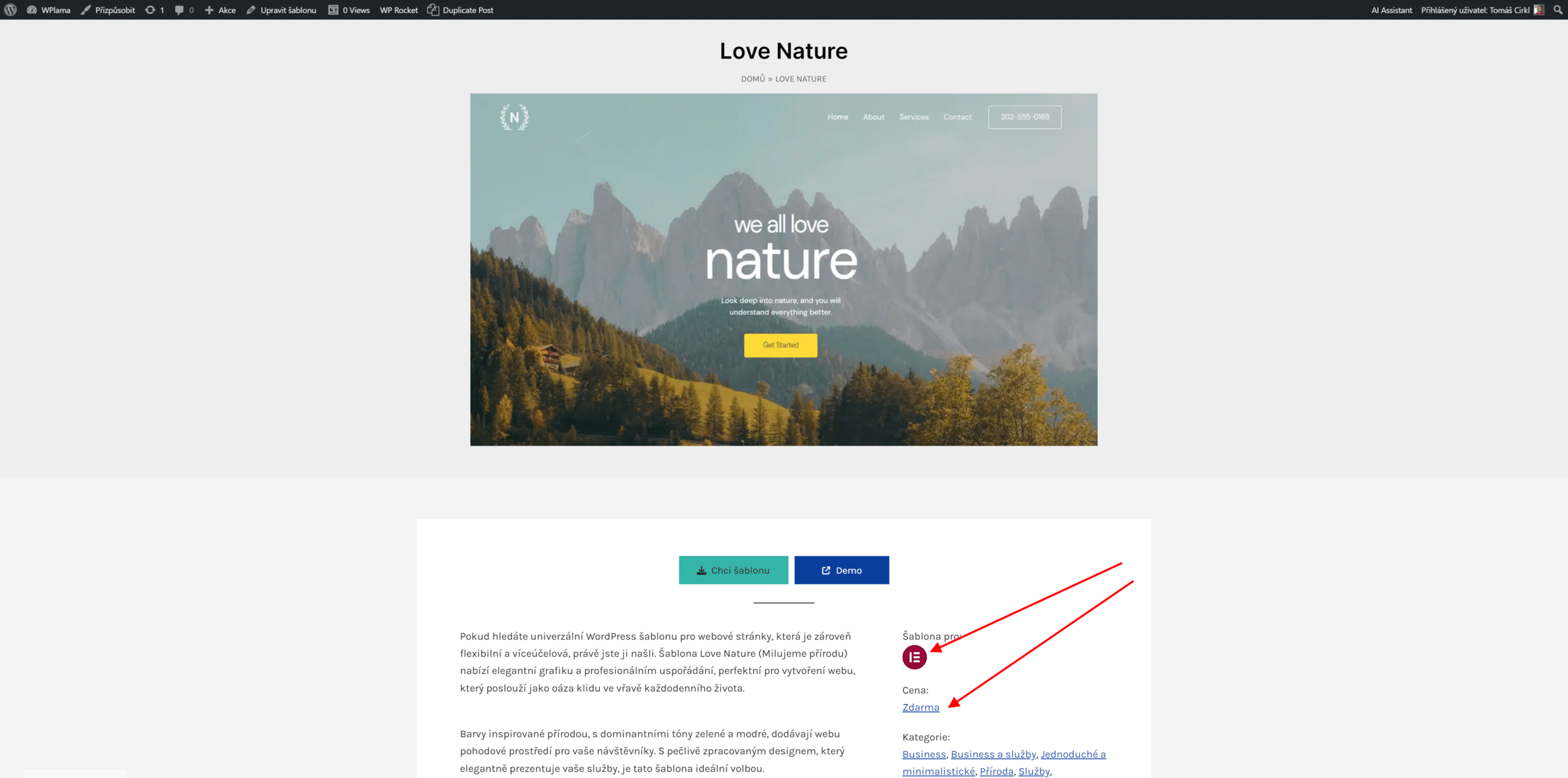Open the Příroda category link

pos(997,771)
